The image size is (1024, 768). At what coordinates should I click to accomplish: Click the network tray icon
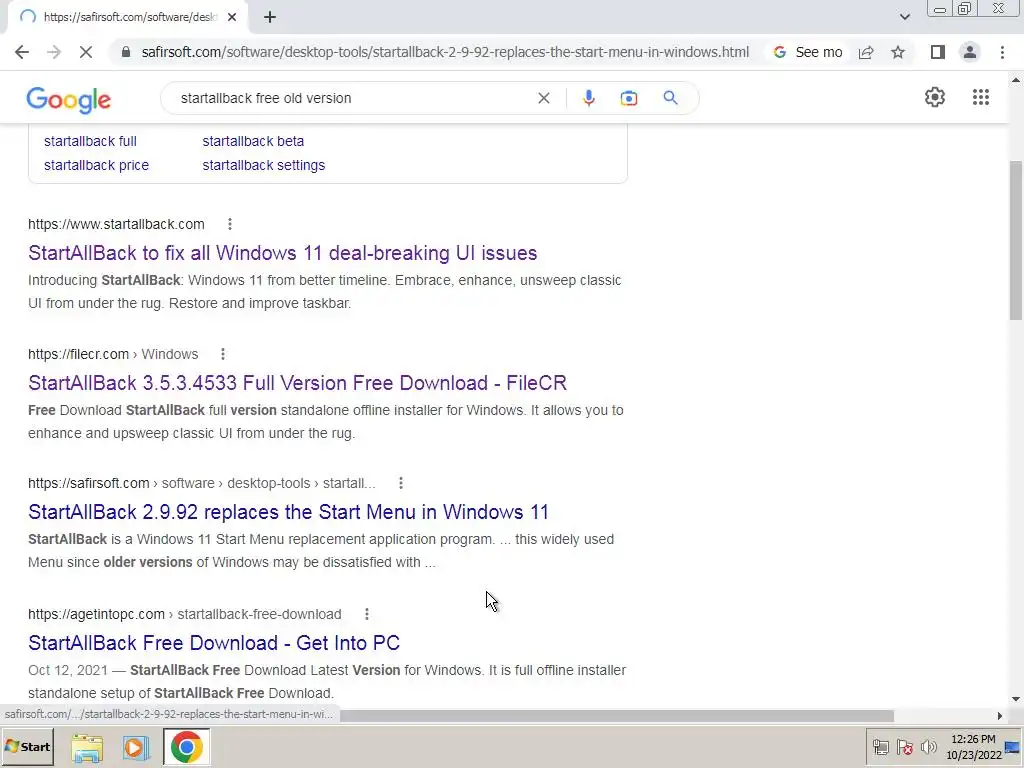click(x=881, y=747)
